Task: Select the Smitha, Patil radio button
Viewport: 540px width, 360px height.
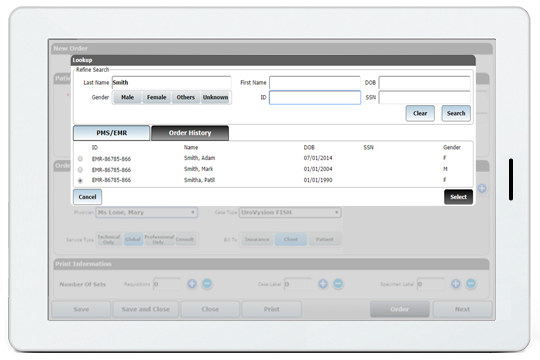Action: (80, 181)
